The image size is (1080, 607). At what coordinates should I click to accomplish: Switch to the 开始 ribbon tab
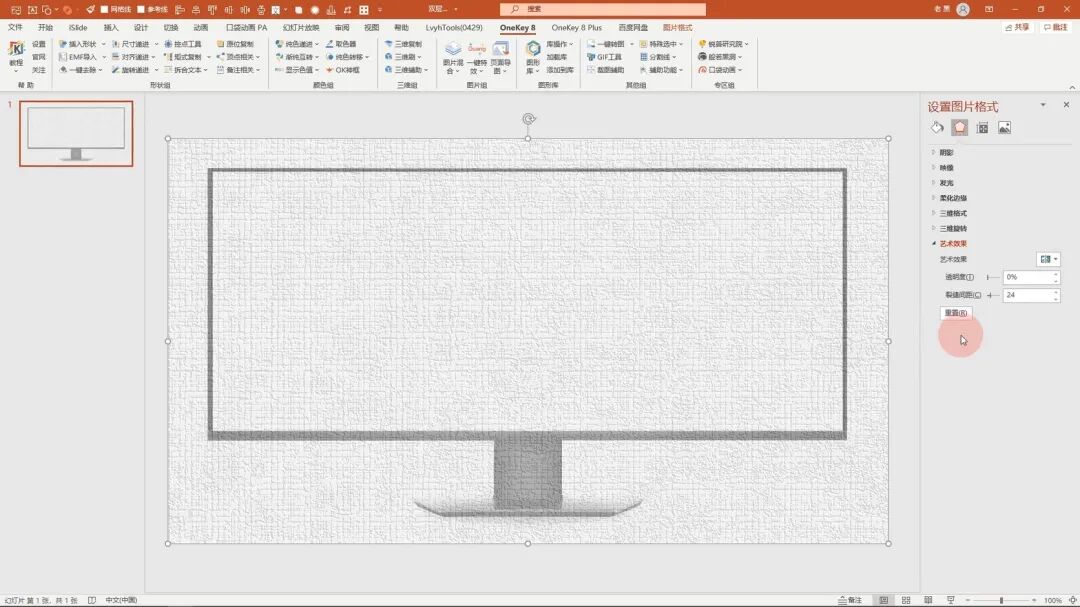45,28
